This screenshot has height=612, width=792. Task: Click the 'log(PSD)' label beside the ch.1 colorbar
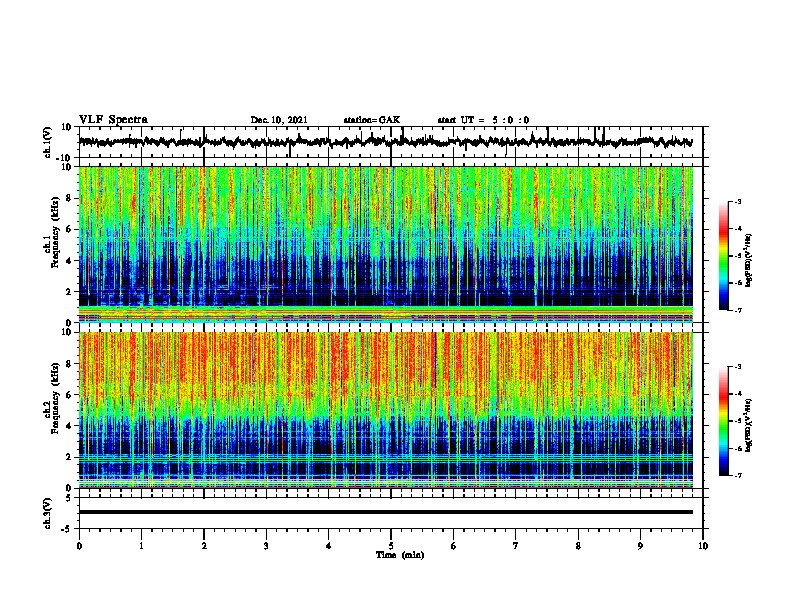click(x=749, y=261)
